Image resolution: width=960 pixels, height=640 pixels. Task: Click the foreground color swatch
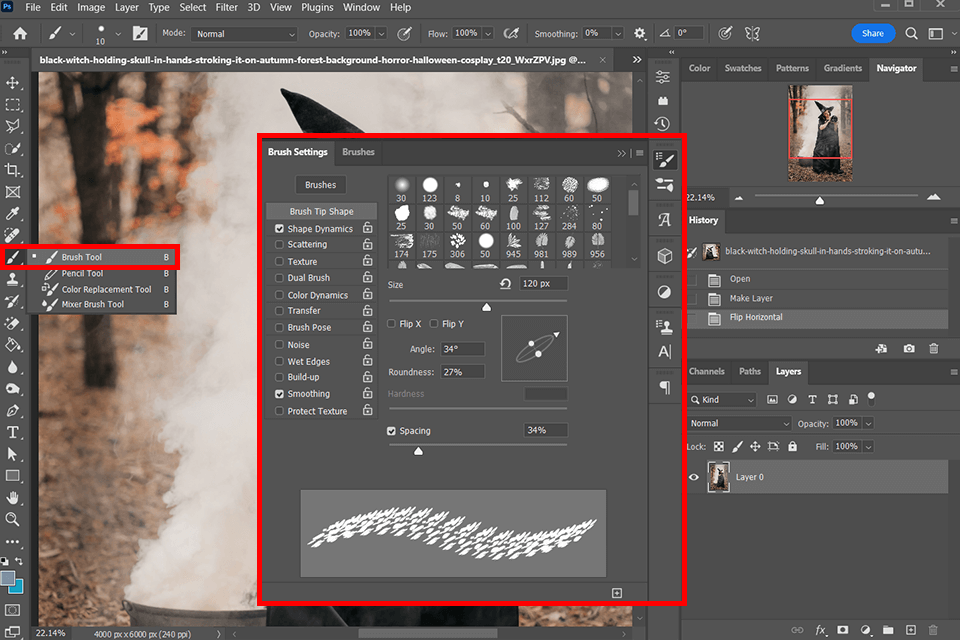(8, 579)
